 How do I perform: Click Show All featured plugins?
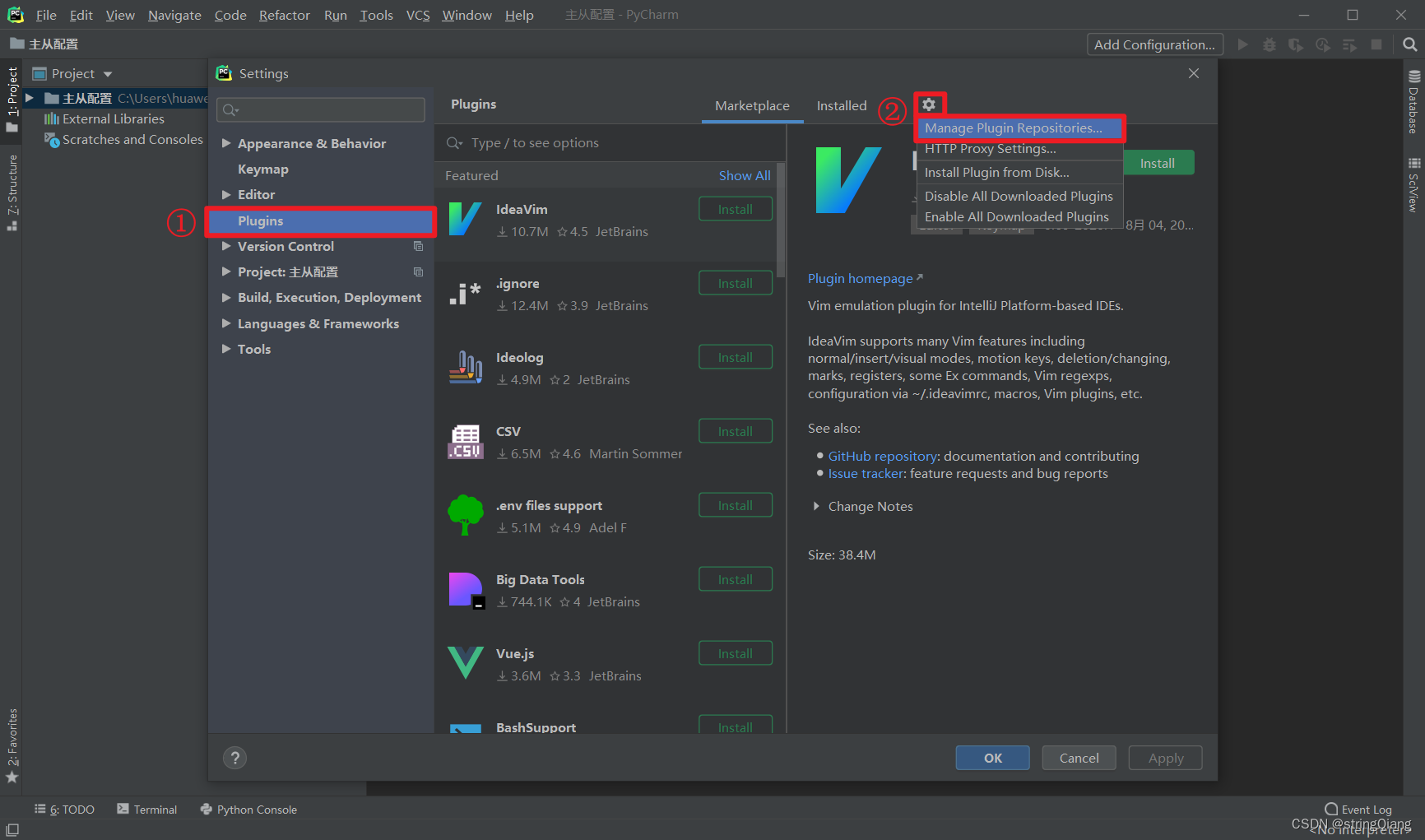745,175
